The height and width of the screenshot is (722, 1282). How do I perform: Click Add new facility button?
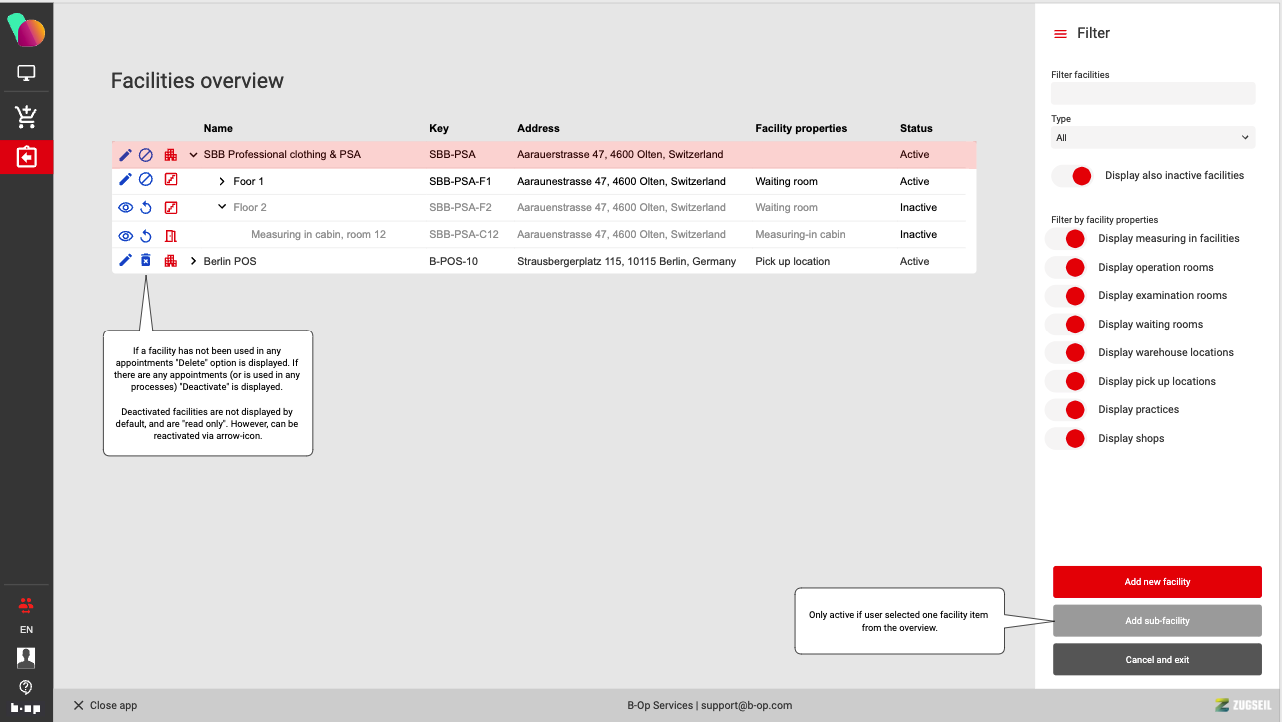(1157, 582)
